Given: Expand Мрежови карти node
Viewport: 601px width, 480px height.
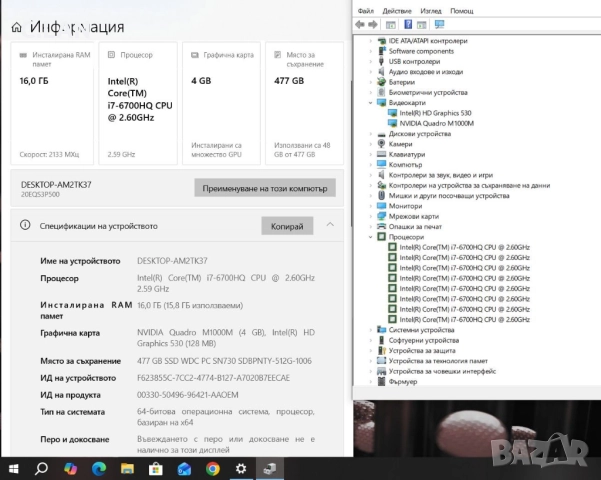Looking at the screenshot, I should tap(370, 217).
